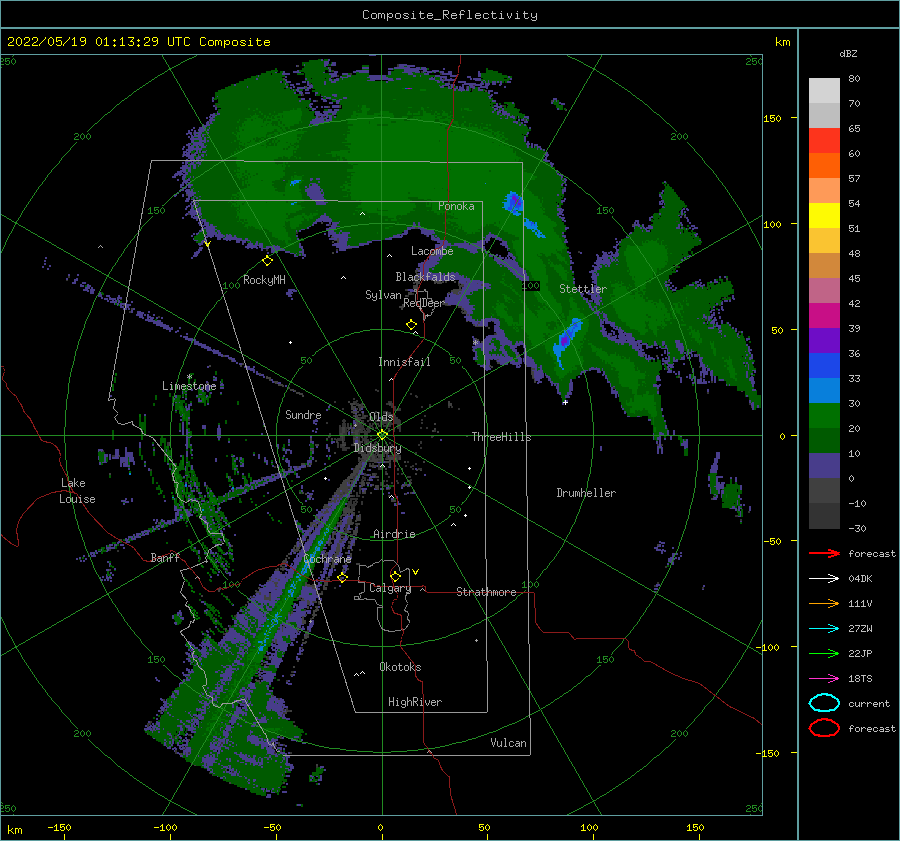900x841 pixels.
Task: Click the yellow diamond marker below RedDeer
Action: [411, 325]
